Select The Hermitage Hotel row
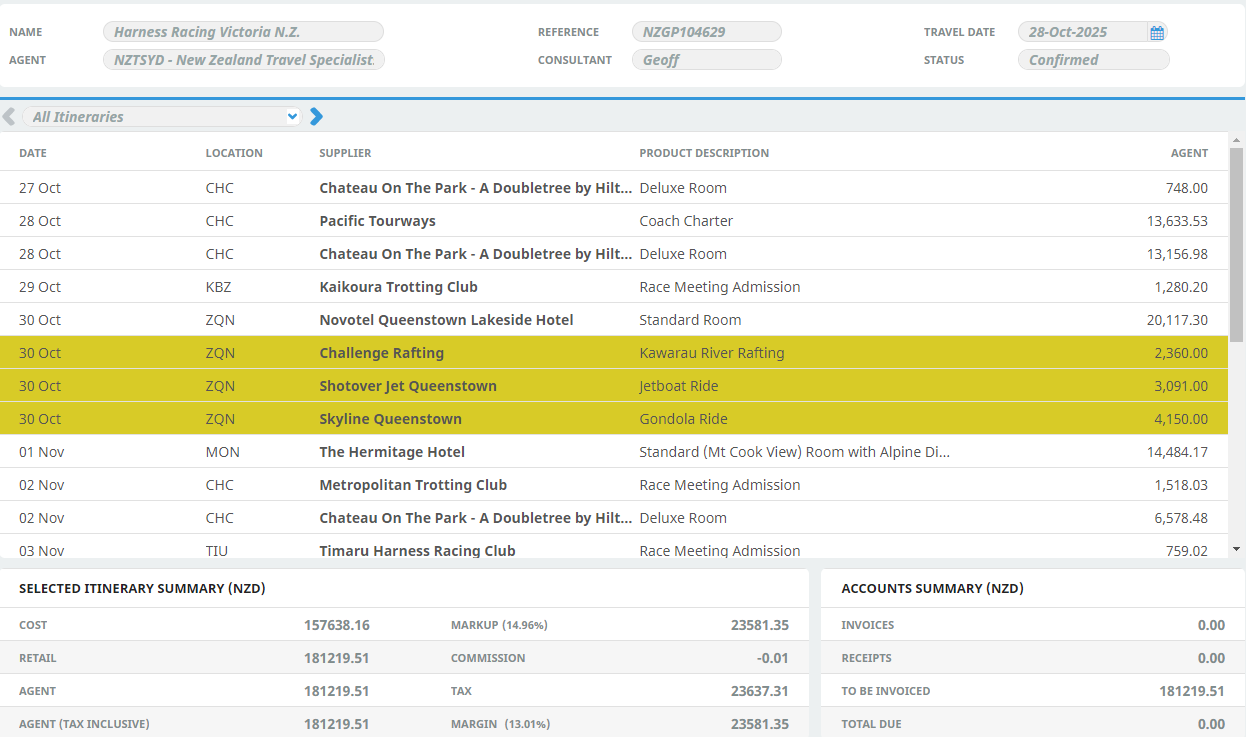 click(x=600, y=452)
